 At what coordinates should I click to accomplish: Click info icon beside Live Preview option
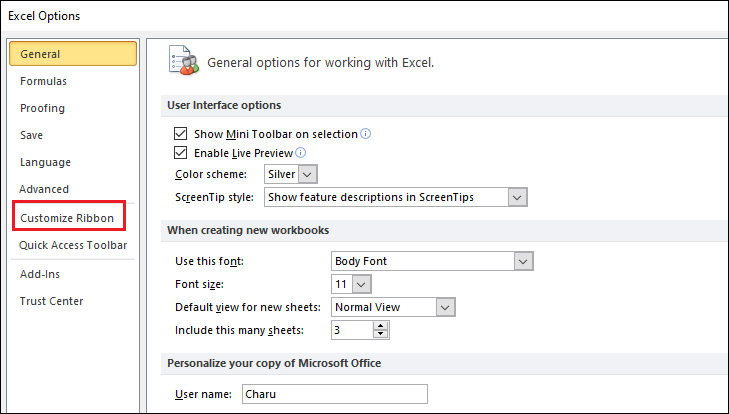(301, 153)
